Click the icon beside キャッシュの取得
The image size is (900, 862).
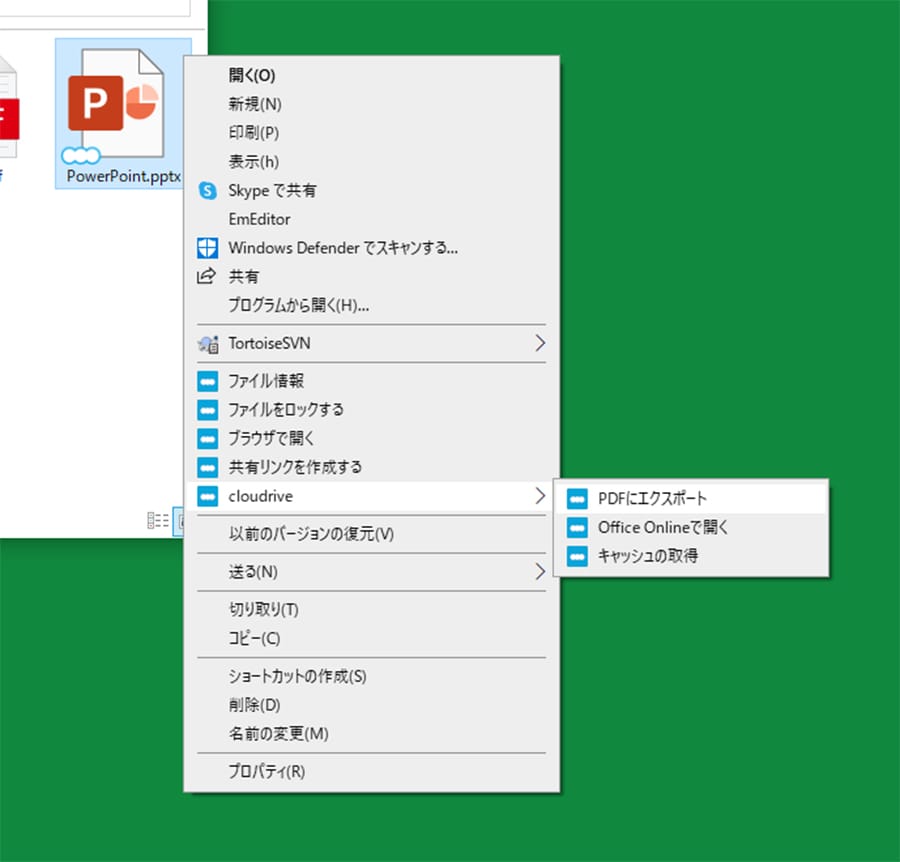(x=577, y=556)
